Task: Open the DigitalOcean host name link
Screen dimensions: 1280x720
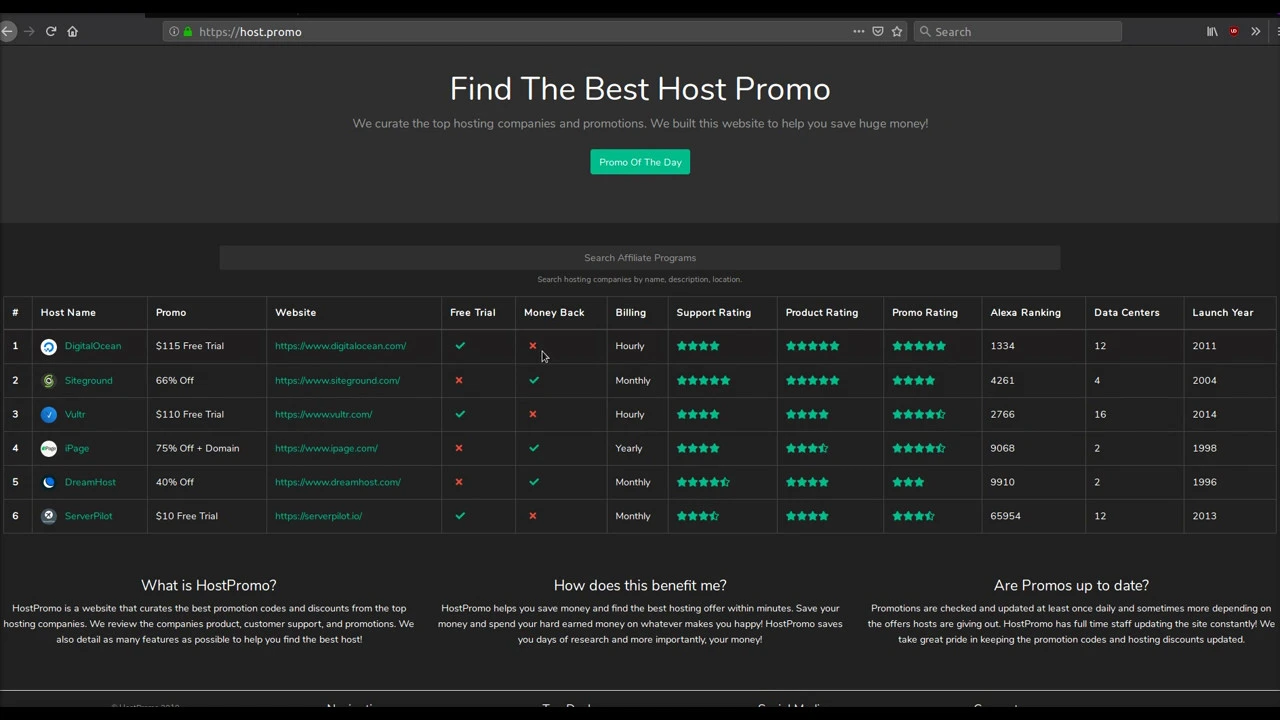Action: 93,346
